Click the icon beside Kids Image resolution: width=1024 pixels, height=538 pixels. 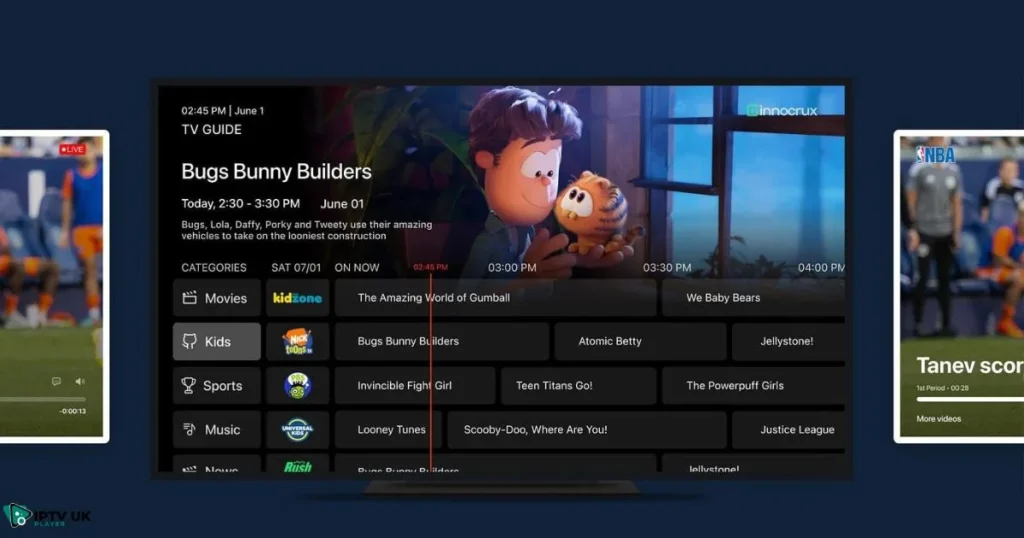click(189, 341)
